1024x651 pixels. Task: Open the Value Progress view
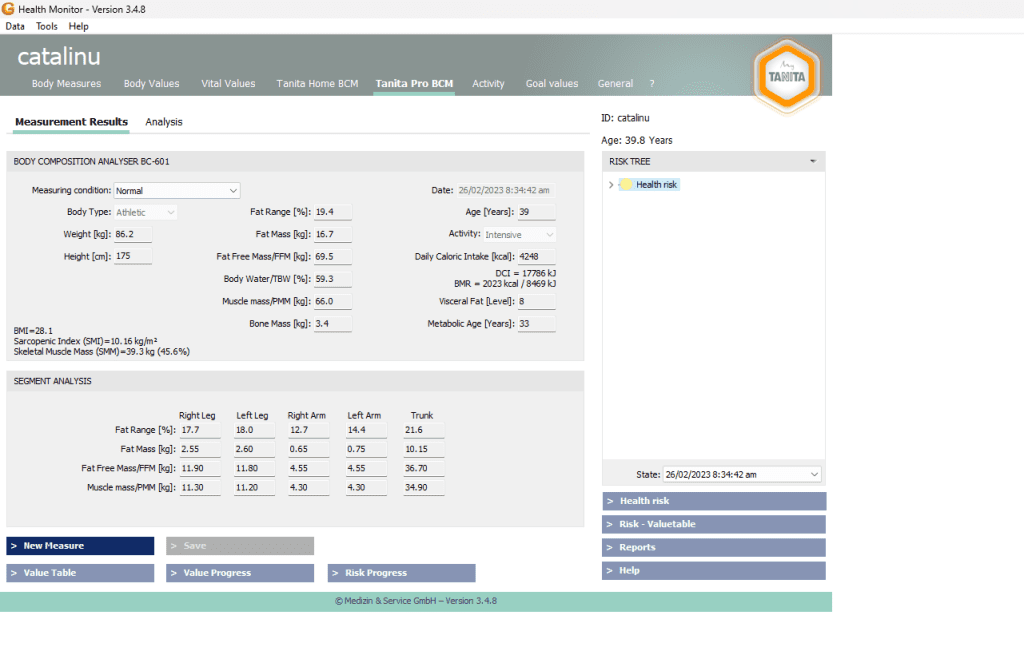(240, 573)
